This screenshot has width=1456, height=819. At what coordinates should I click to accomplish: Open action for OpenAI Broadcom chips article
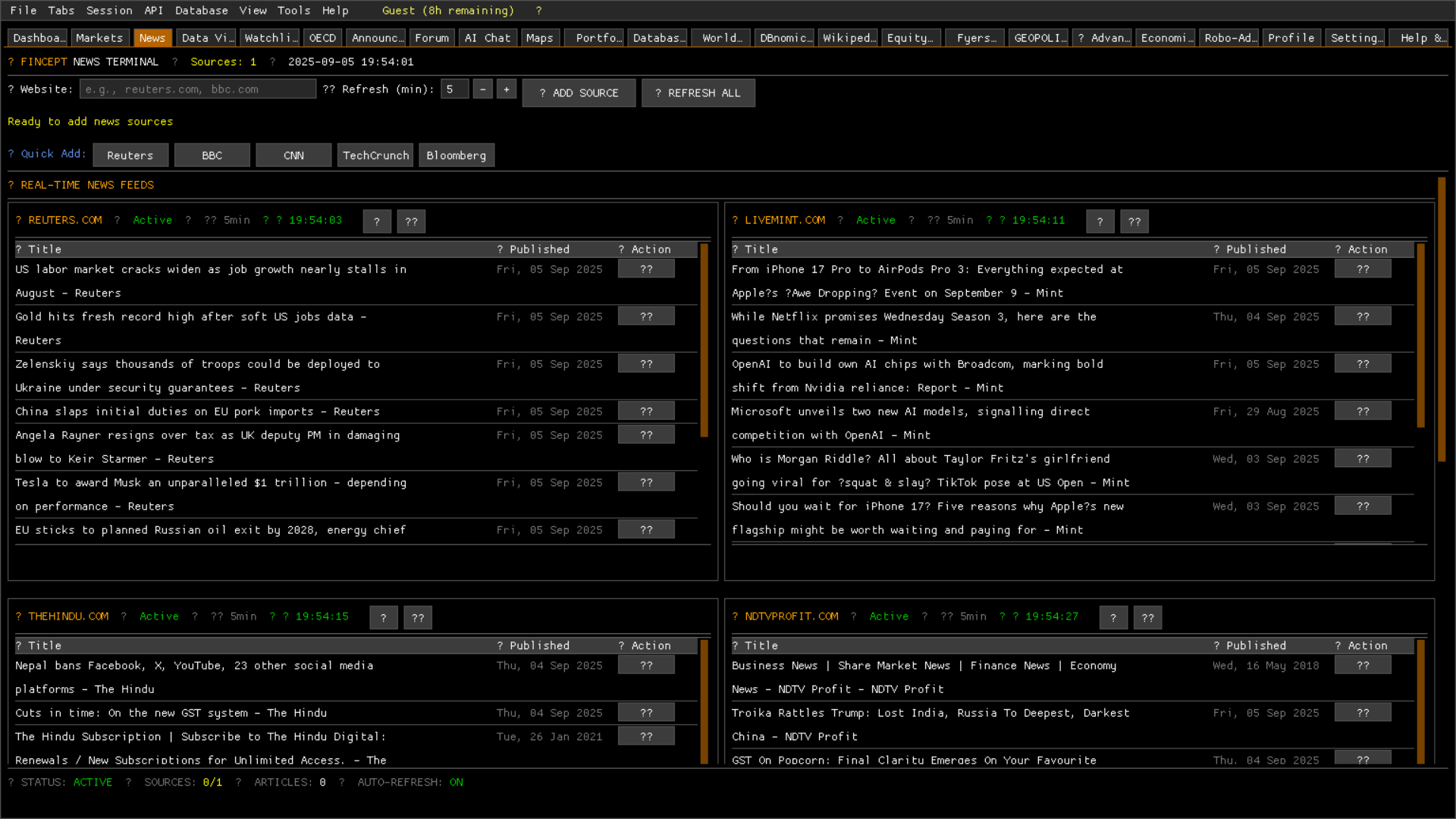coord(1362,364)
